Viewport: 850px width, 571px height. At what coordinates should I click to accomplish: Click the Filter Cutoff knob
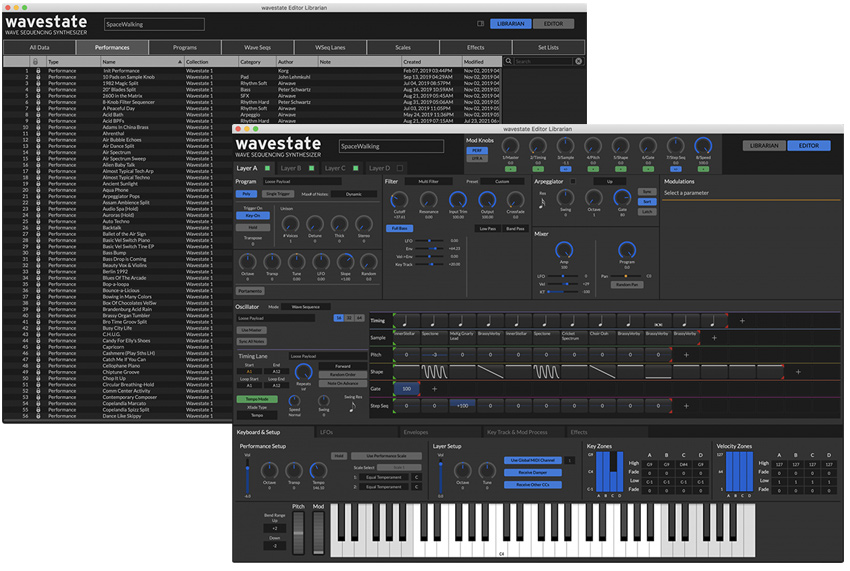(400, 200)
